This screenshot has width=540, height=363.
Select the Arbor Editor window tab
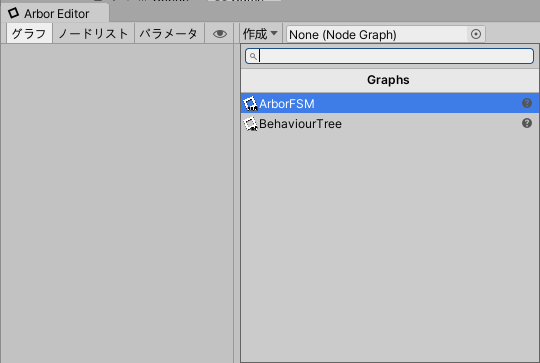pos(55,13)
